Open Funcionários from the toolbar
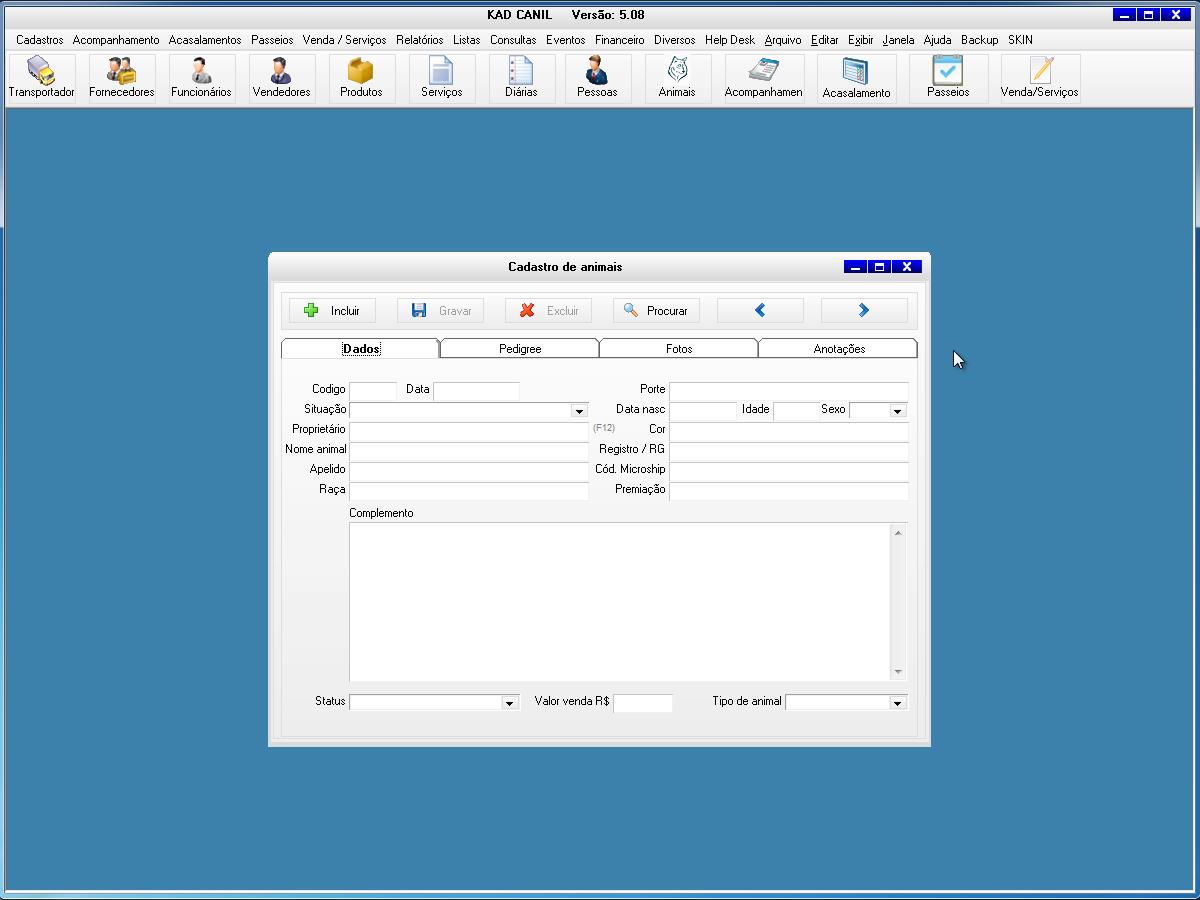Viewport: 1200px width, 900px height. coord(201,78)
